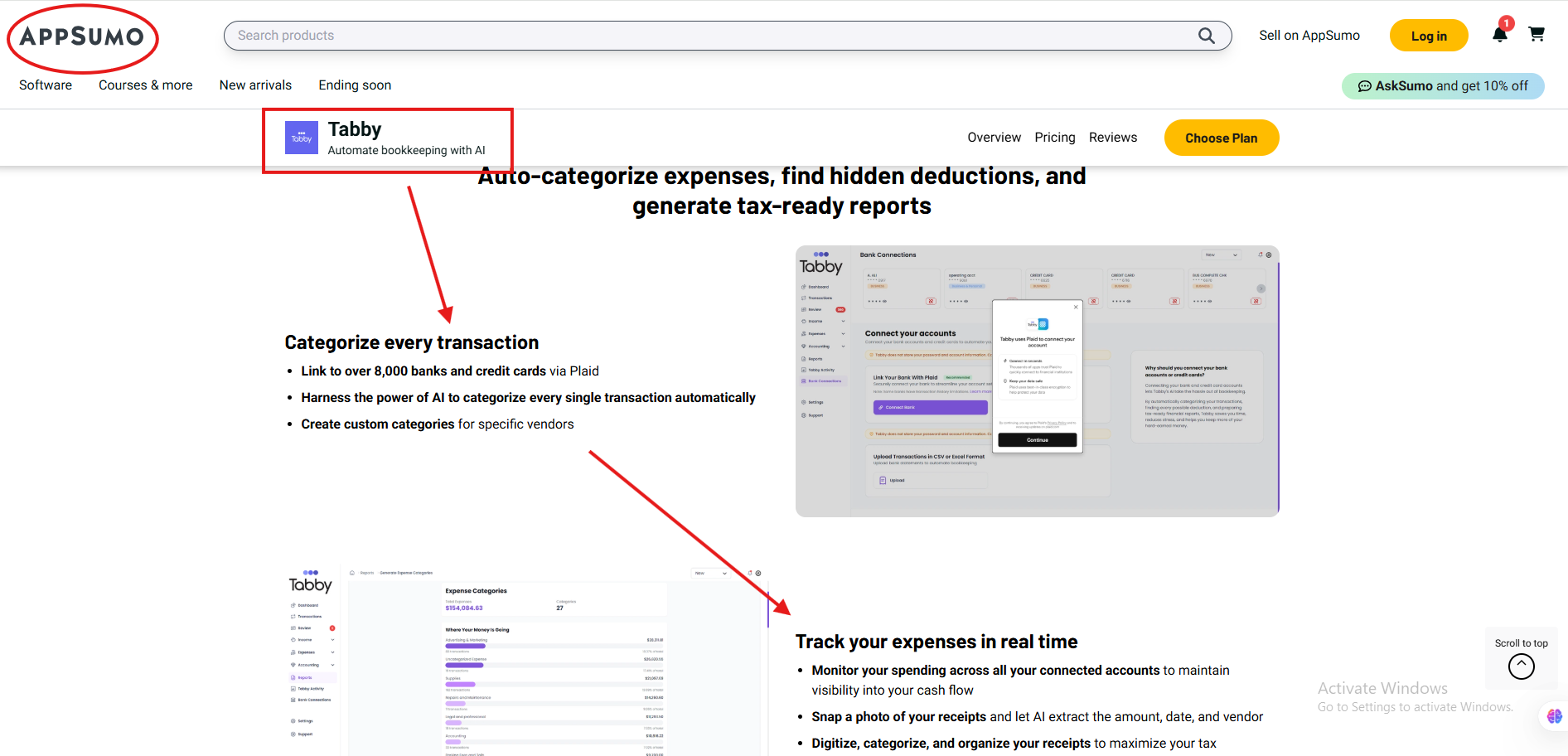Open the notifications bell

tap(1499, 35)
